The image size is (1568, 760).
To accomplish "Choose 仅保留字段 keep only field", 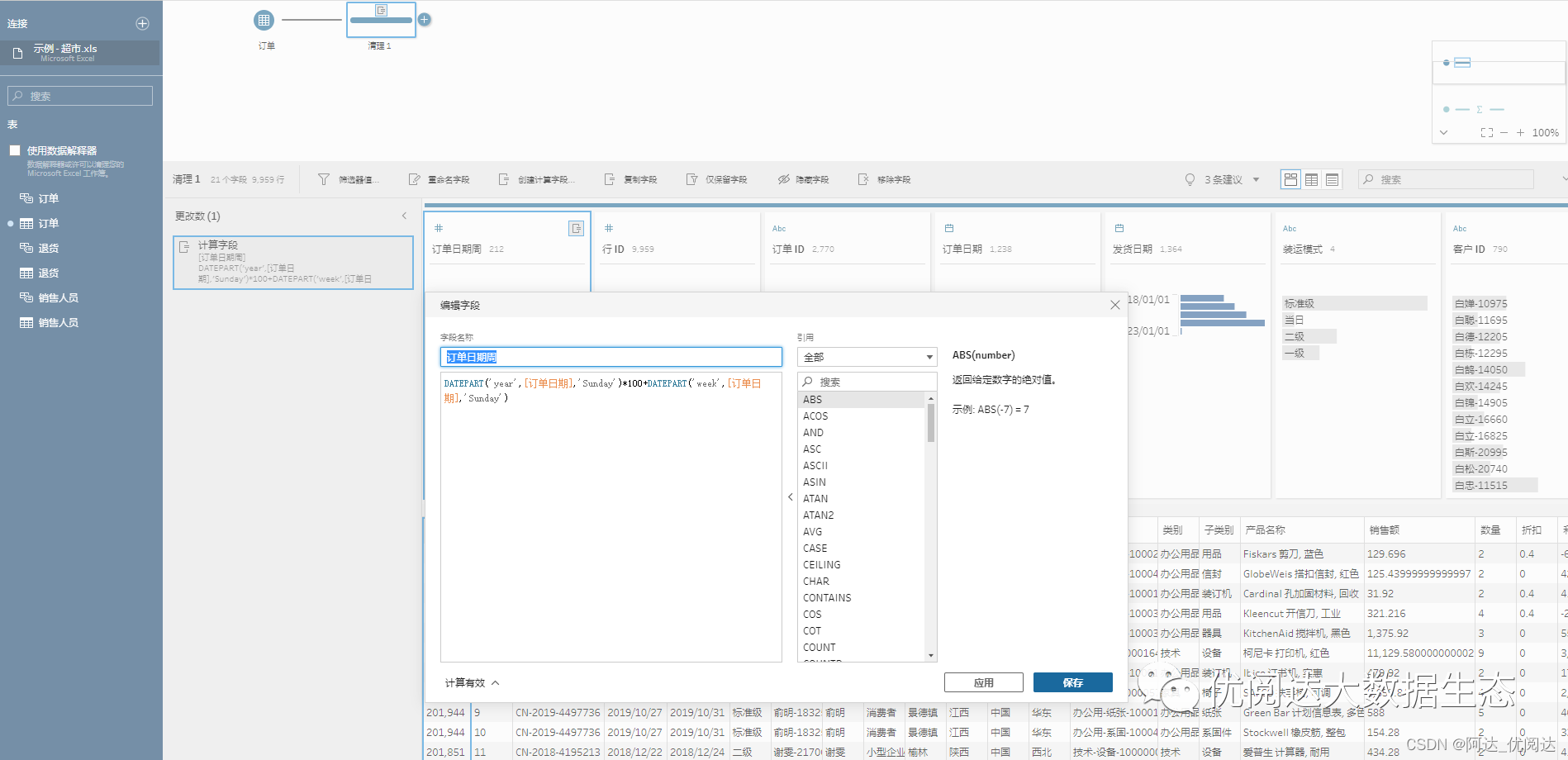I will click(716, 179).
